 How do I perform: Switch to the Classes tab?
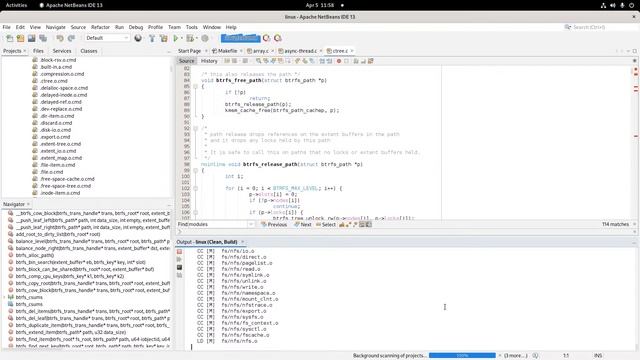coord(89,51)
